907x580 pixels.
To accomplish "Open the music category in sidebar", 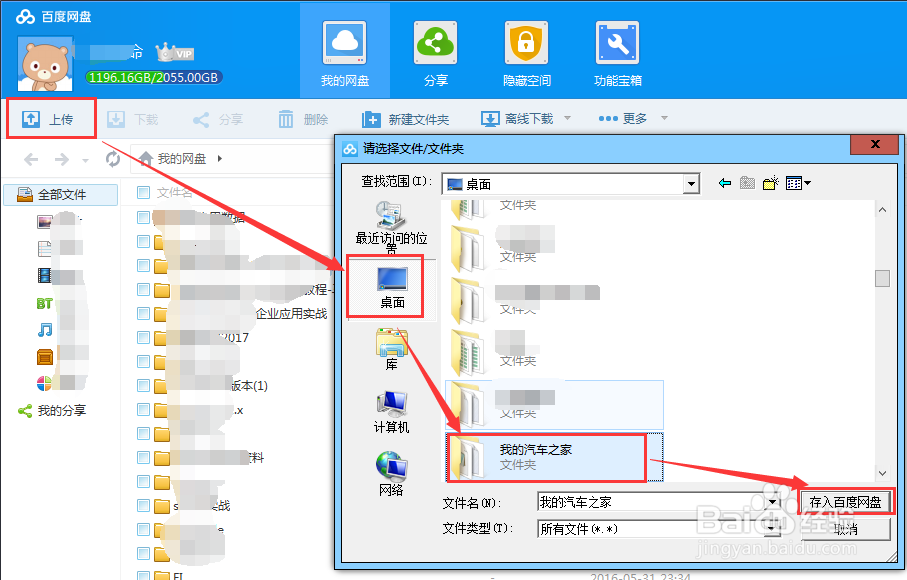I will click(45, 330).
